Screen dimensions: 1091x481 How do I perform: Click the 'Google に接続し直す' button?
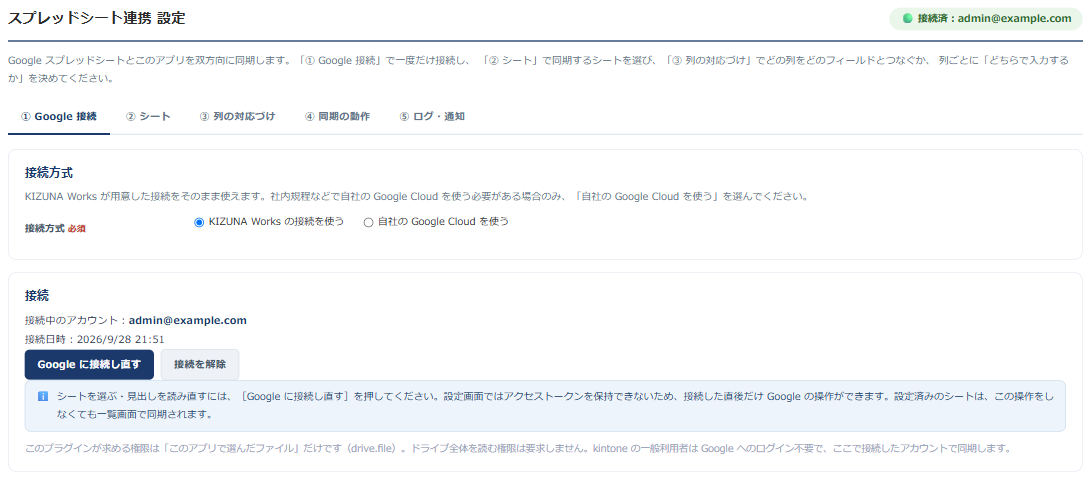tap(89, 364)
